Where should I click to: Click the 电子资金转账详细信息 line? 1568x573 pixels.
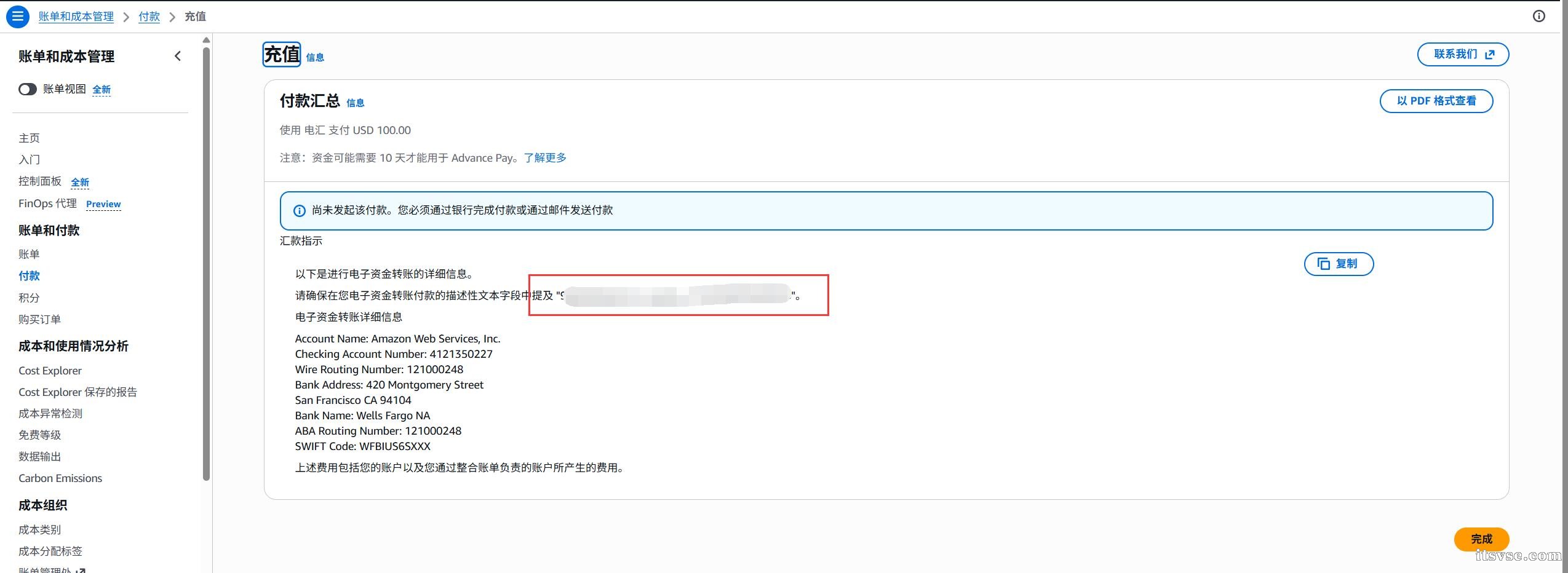click(x=349, y=317)
